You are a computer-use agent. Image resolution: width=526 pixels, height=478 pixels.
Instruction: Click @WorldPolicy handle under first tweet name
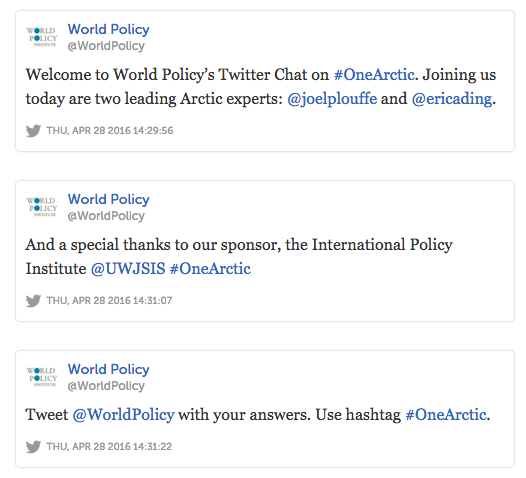[x=106, y=46]
